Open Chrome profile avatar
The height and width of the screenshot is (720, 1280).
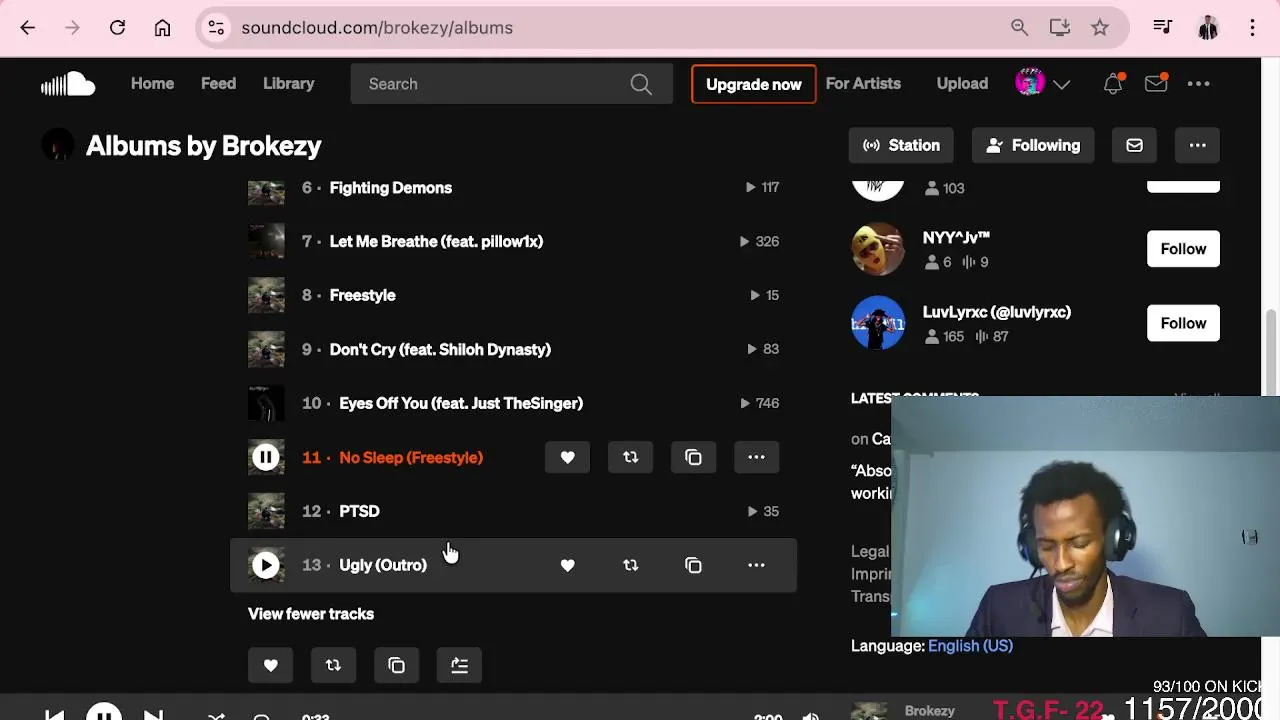pos(1208,28)
